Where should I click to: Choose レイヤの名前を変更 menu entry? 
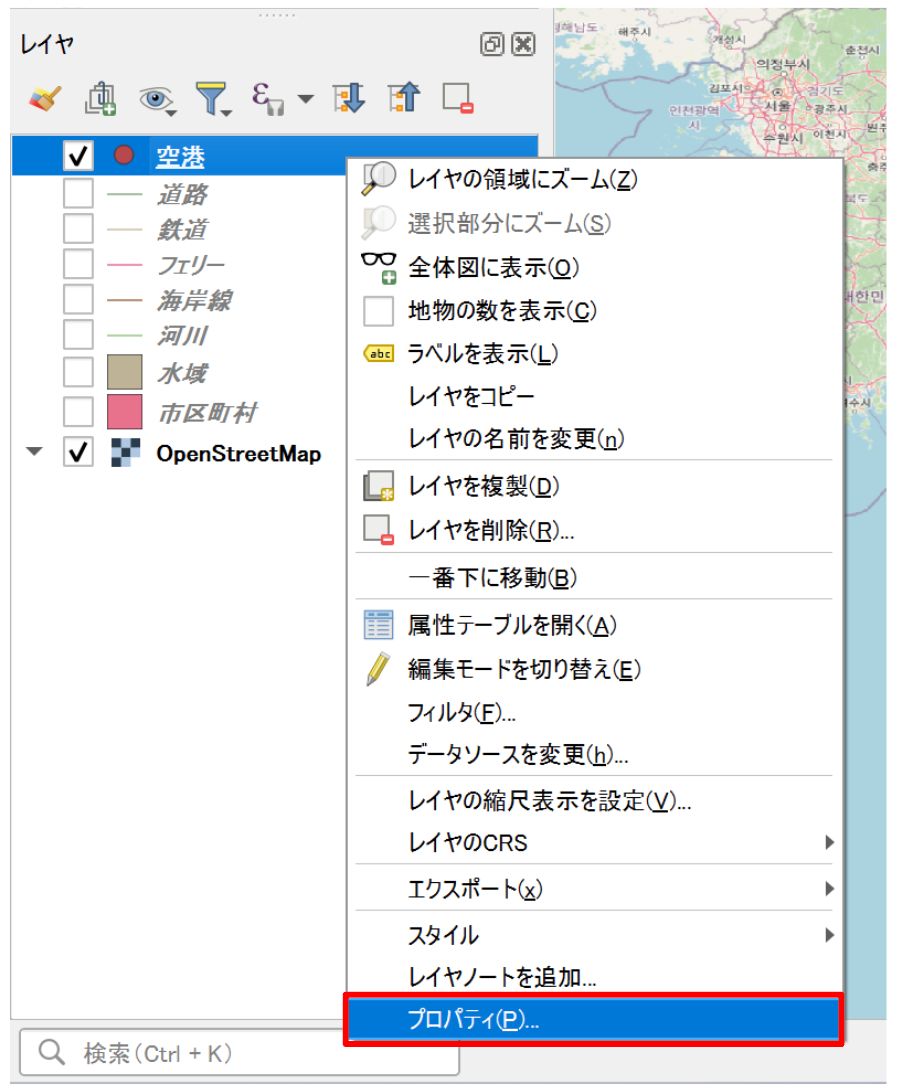pos(595,439)
